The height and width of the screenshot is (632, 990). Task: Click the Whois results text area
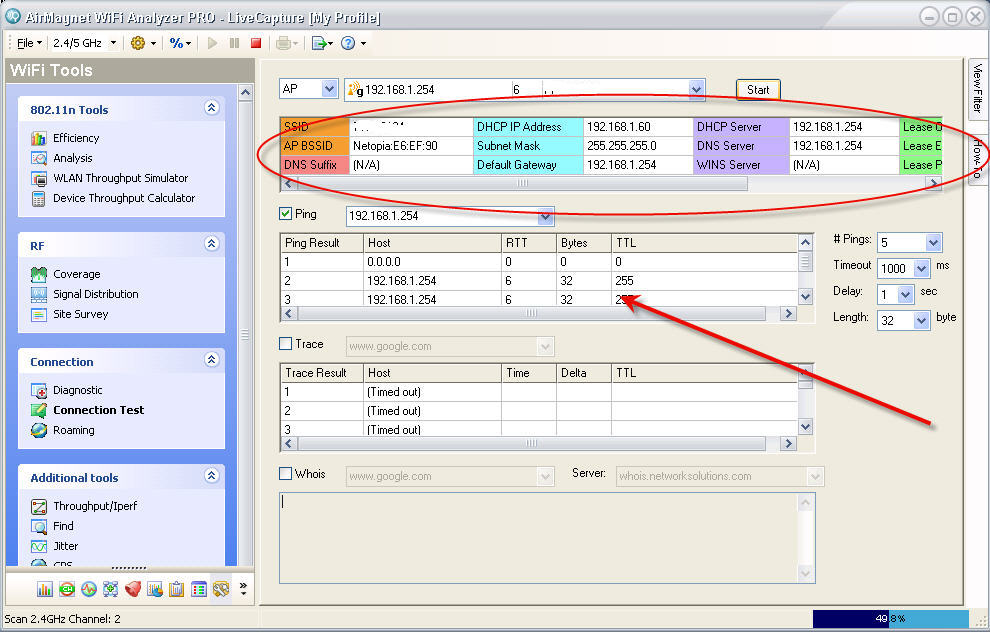pyautogui.click(x=547, y=538)
